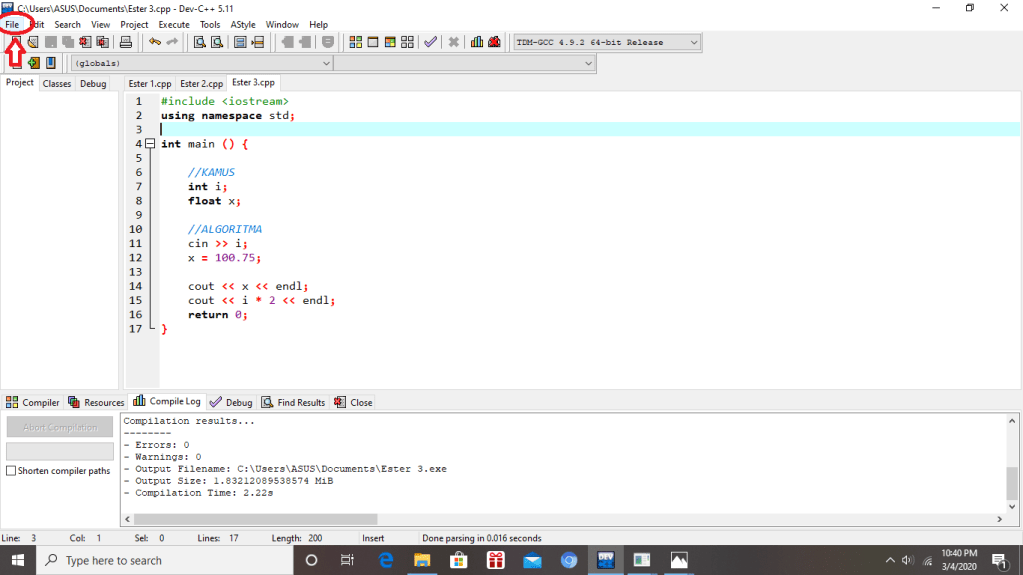
Task: Click the Run program window icon
Action: click(x=373, y=42)
